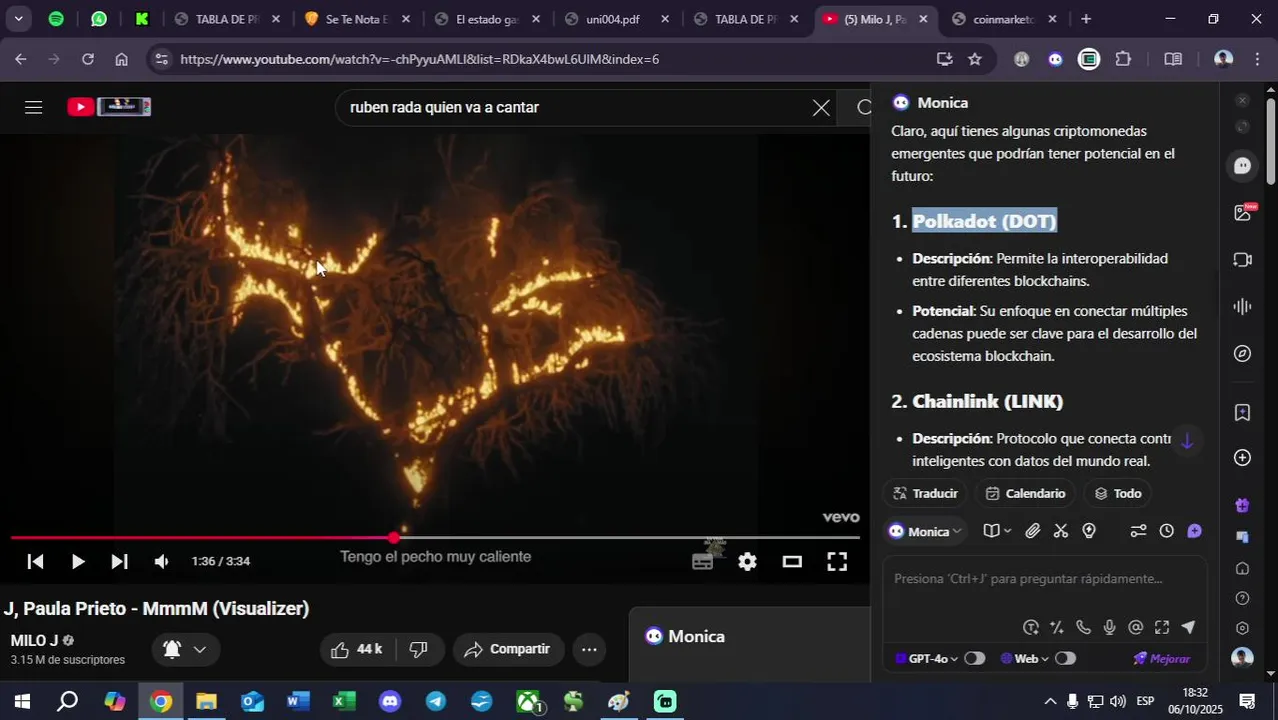Click the text formatting T icon in Monica input
The height and width of the screenshot is (720, 1278).
pos(1031,628)
